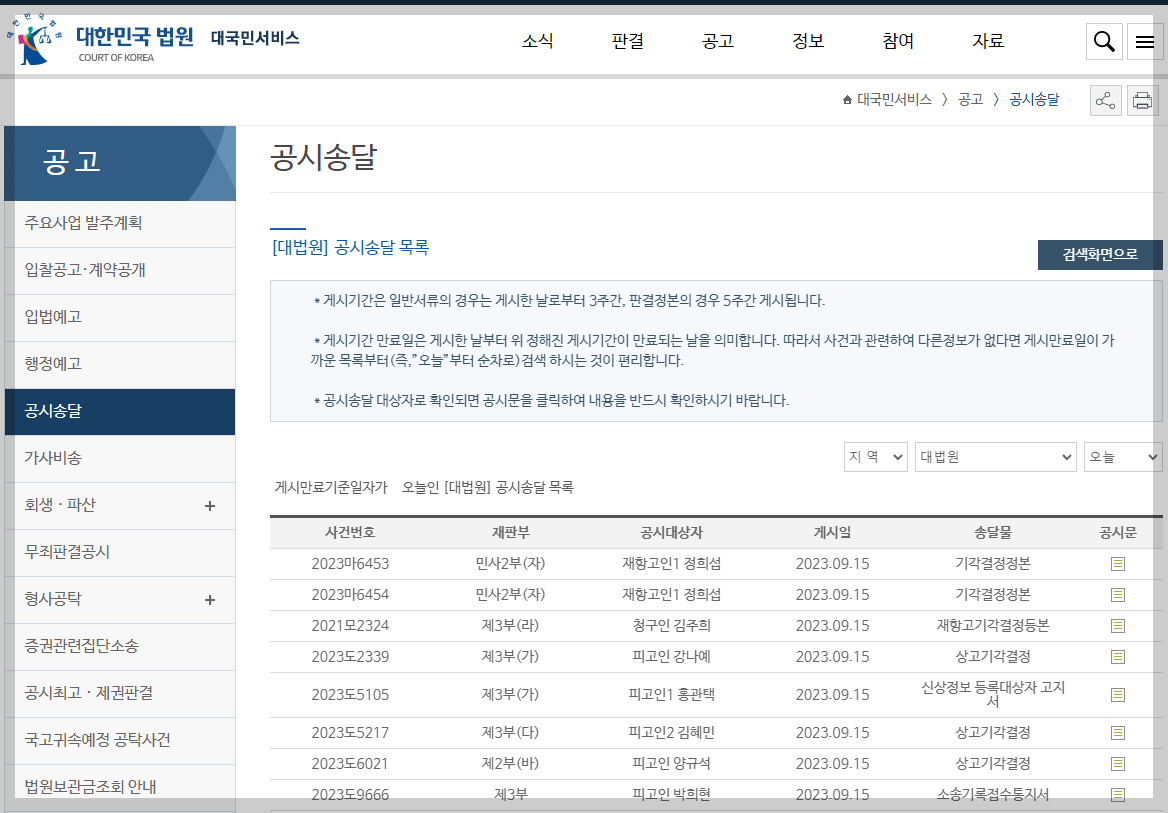Click the home icon before 대국민서비스 breadcrumb
Image resolution: width=1168 pixels, height=813 pixels.
coord(847,100)
